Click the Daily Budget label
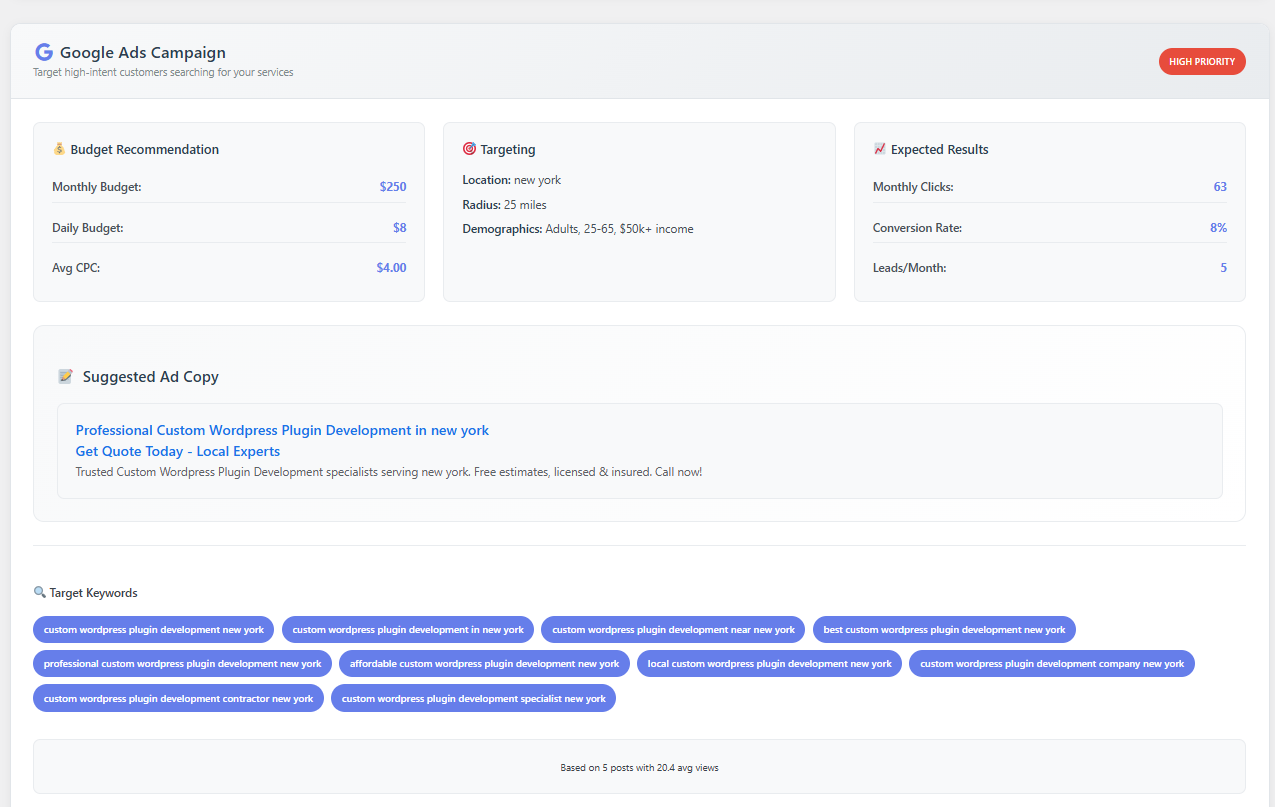 coord(88,228)
